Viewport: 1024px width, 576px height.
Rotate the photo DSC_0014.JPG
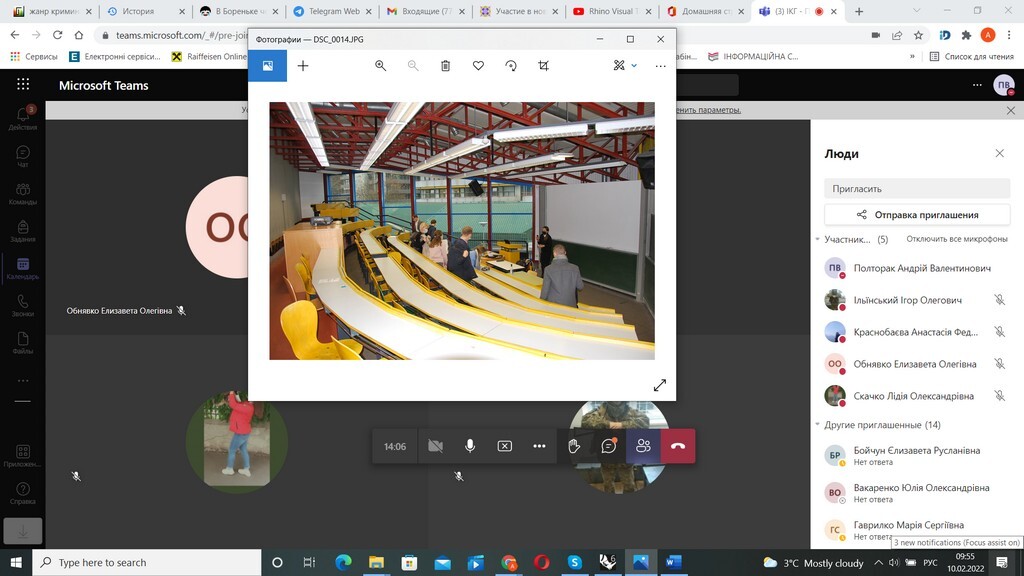click(511, 66)
